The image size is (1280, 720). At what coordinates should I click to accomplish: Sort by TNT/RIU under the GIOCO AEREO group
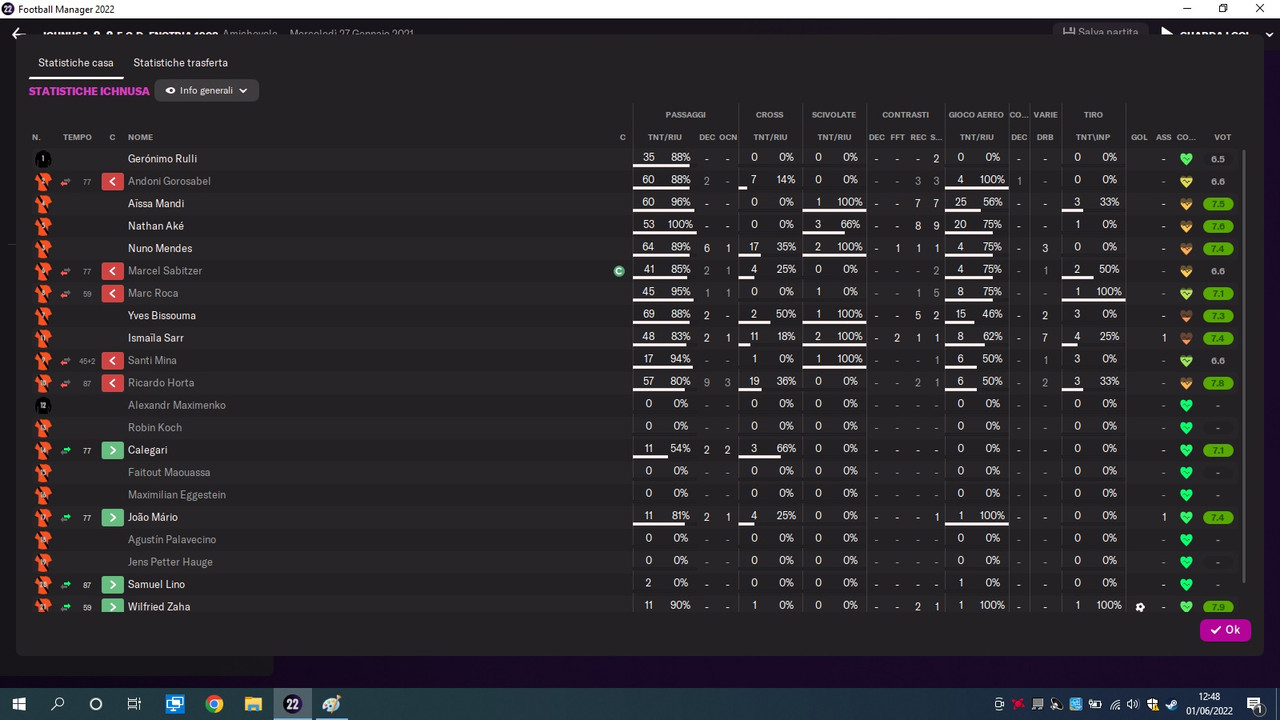point(977,137)
